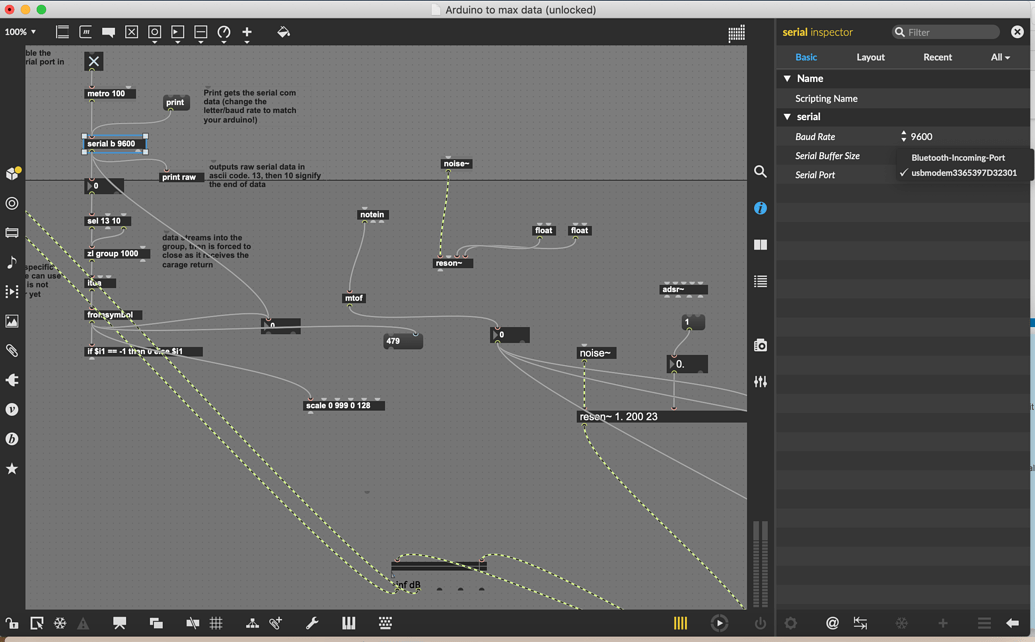
Task: Toggle audio power button at bottom right
Action: 760,623
